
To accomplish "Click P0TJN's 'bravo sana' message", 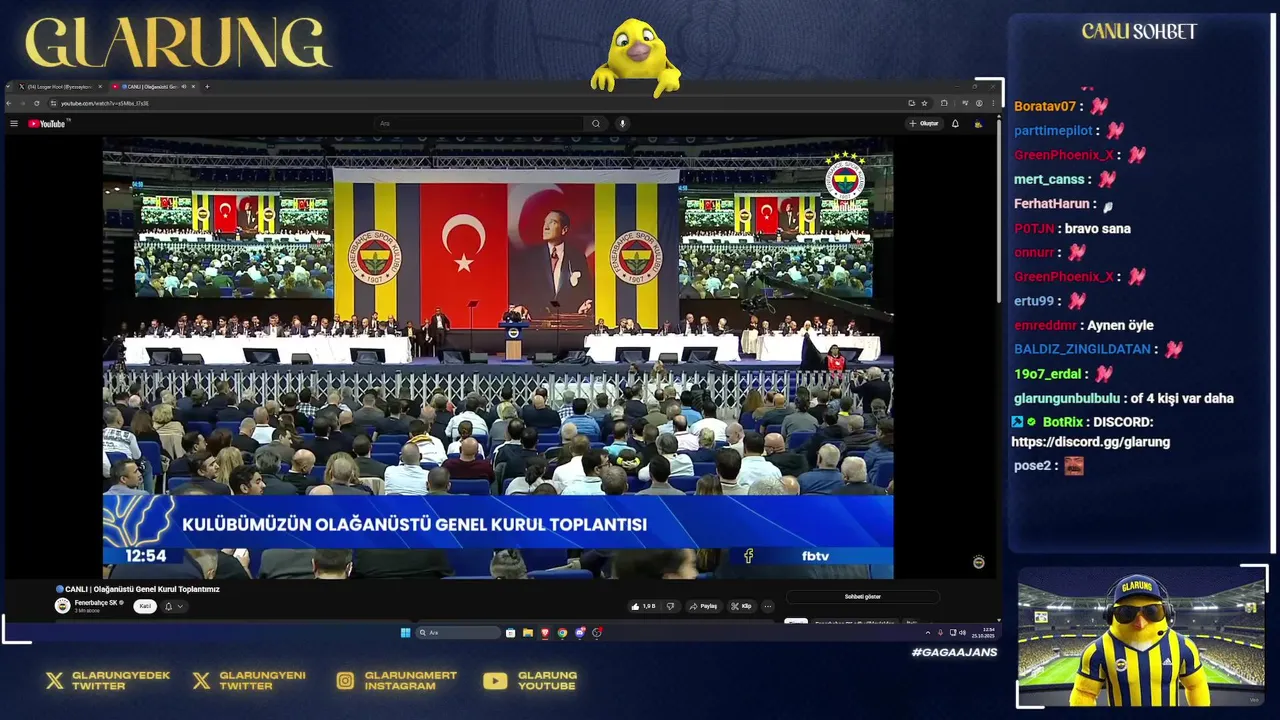I will [x=1097, y=228].
